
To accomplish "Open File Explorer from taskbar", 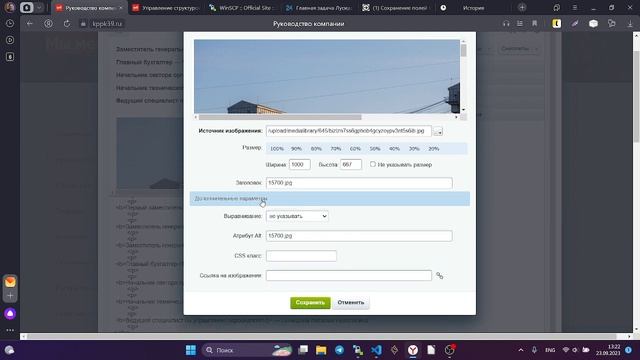I will pos(321,350).
